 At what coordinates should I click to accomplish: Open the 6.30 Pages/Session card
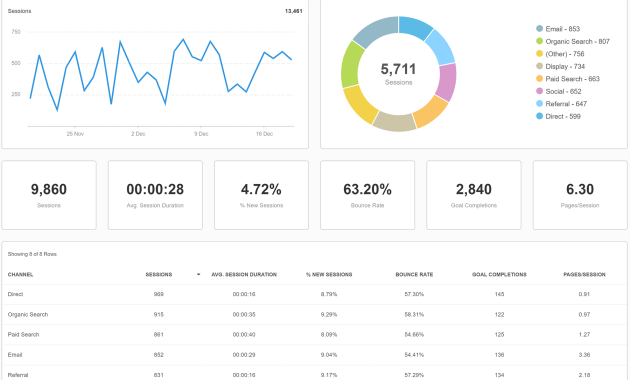pyautogui.click(x=580, y=195)
